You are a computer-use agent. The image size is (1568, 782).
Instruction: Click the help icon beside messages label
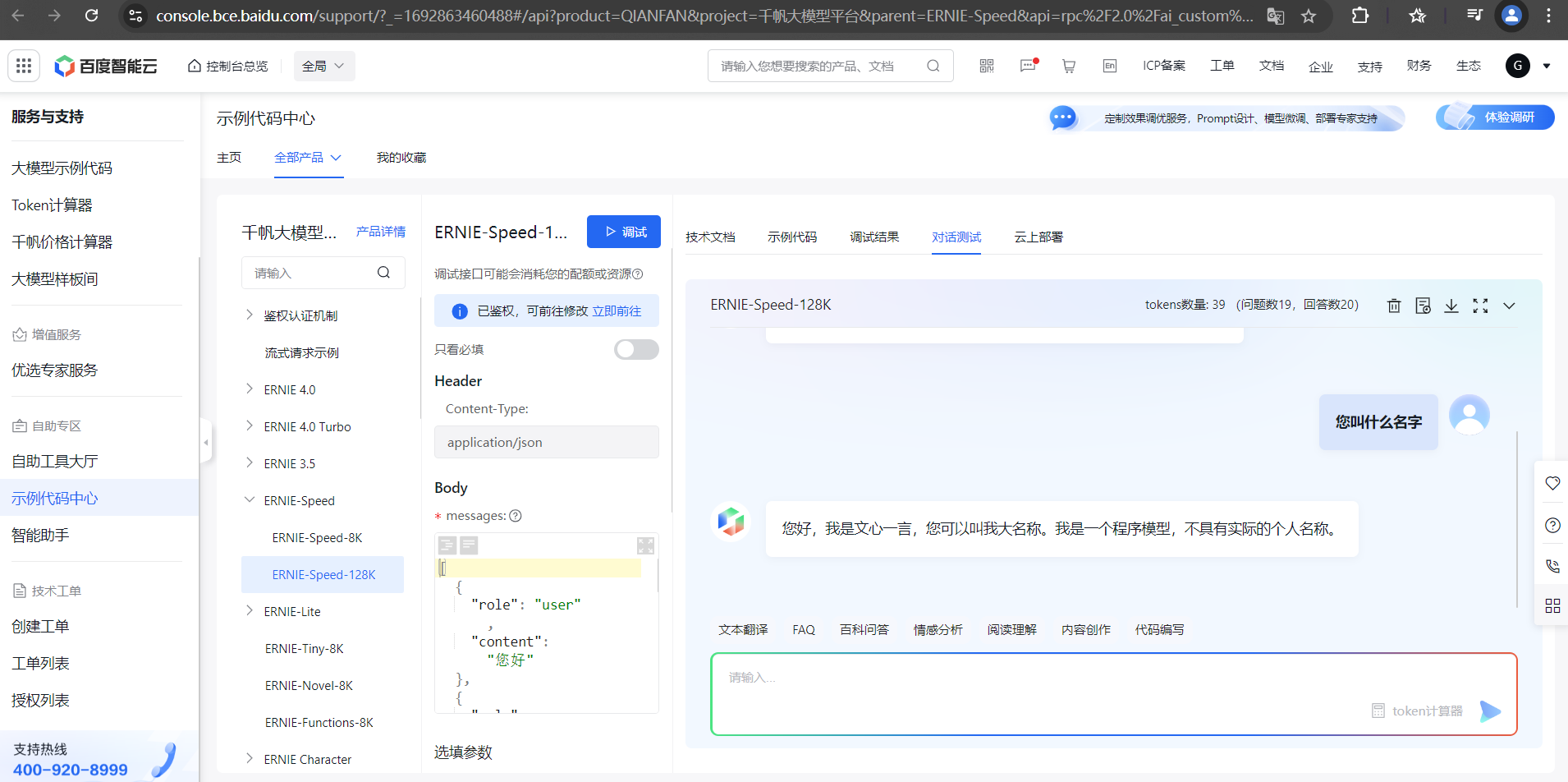point(516,516)
